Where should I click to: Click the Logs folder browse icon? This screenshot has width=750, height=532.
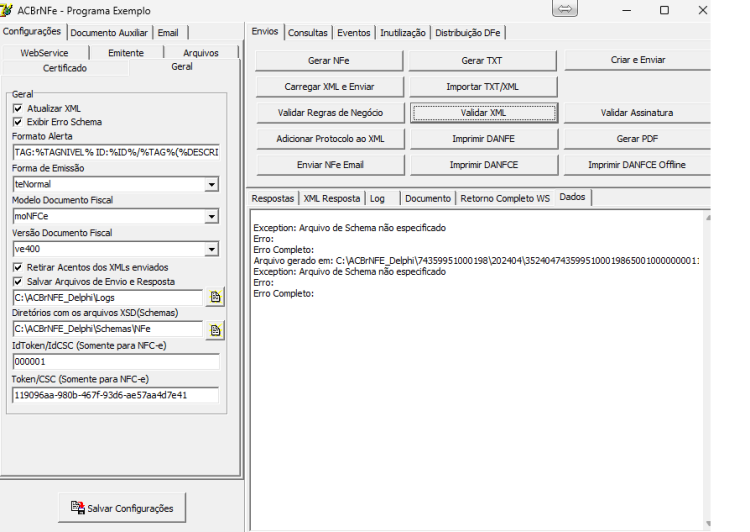[x=215, y=298]
